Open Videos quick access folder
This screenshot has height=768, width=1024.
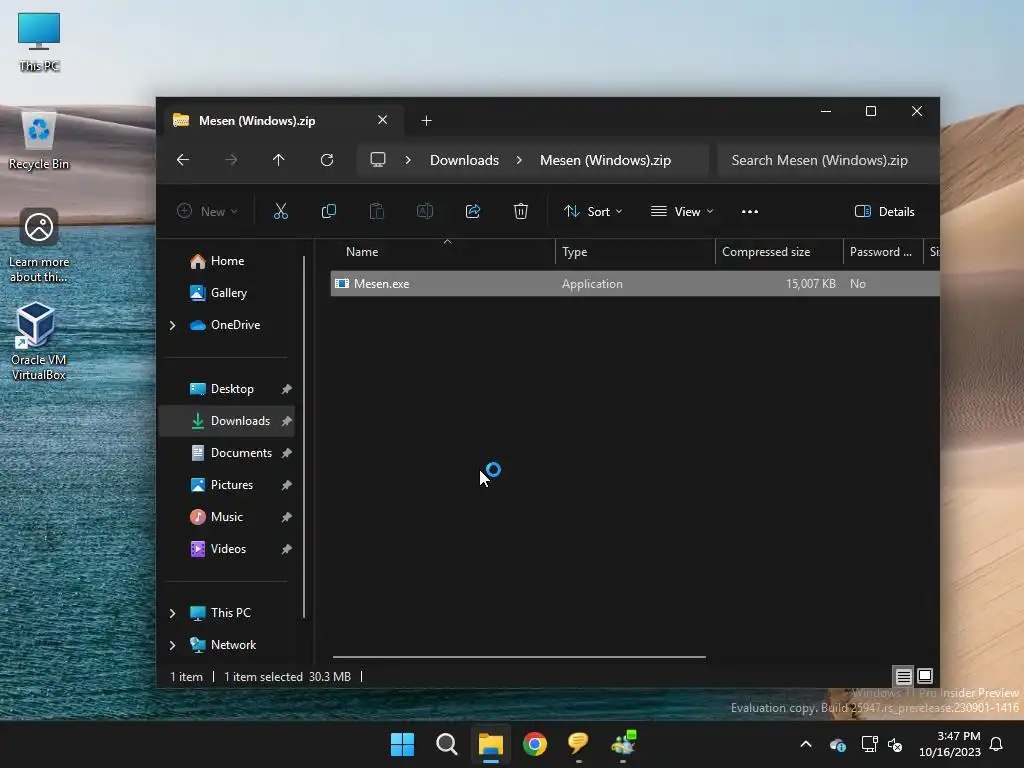(227, 549)
